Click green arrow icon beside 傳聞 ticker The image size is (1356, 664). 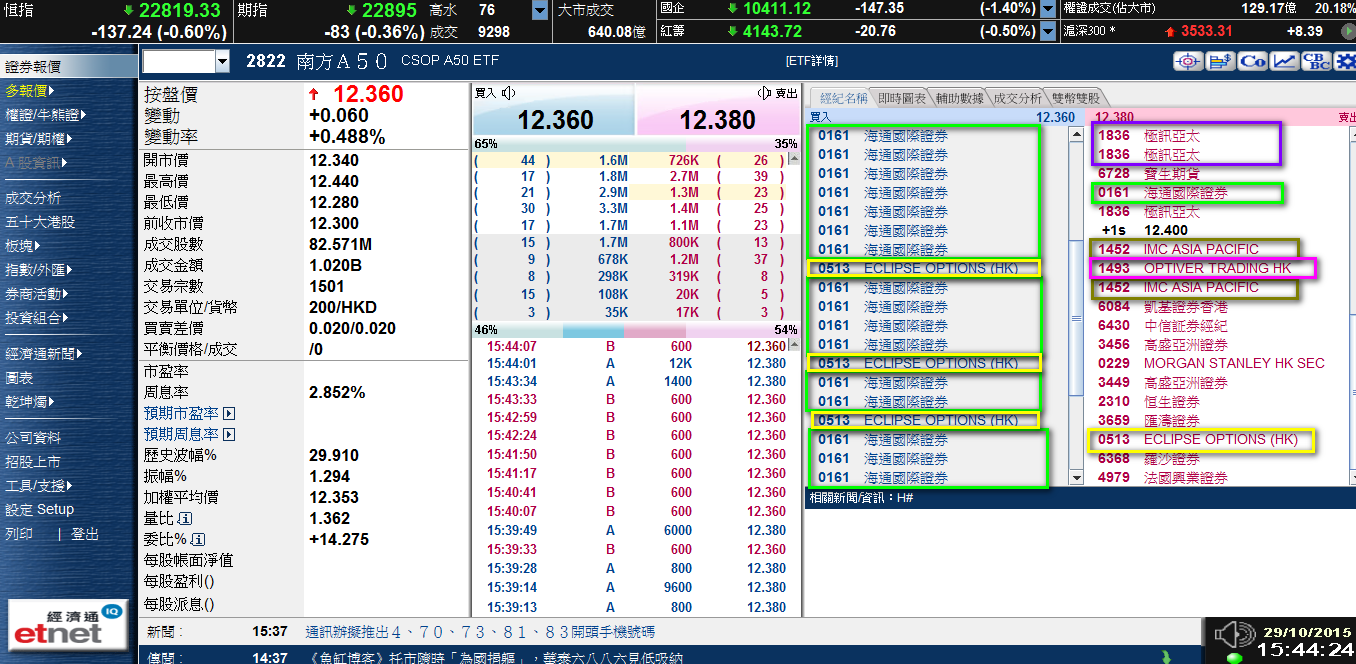coord(1165,657)
